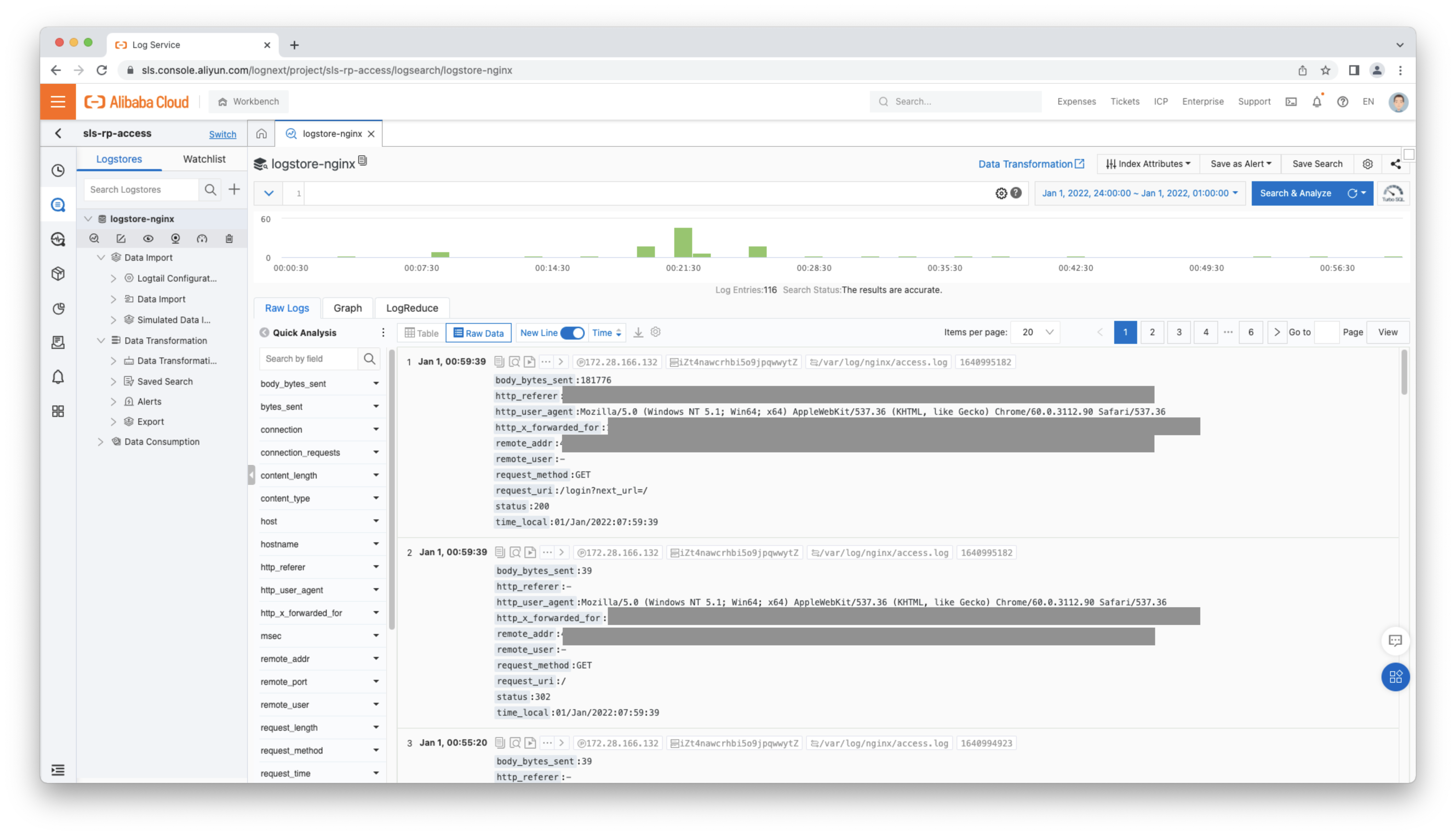Click the Search & Analyze button
Image resolution: width=1456 pixels, height=836 pixels.
pos(1295,193)
